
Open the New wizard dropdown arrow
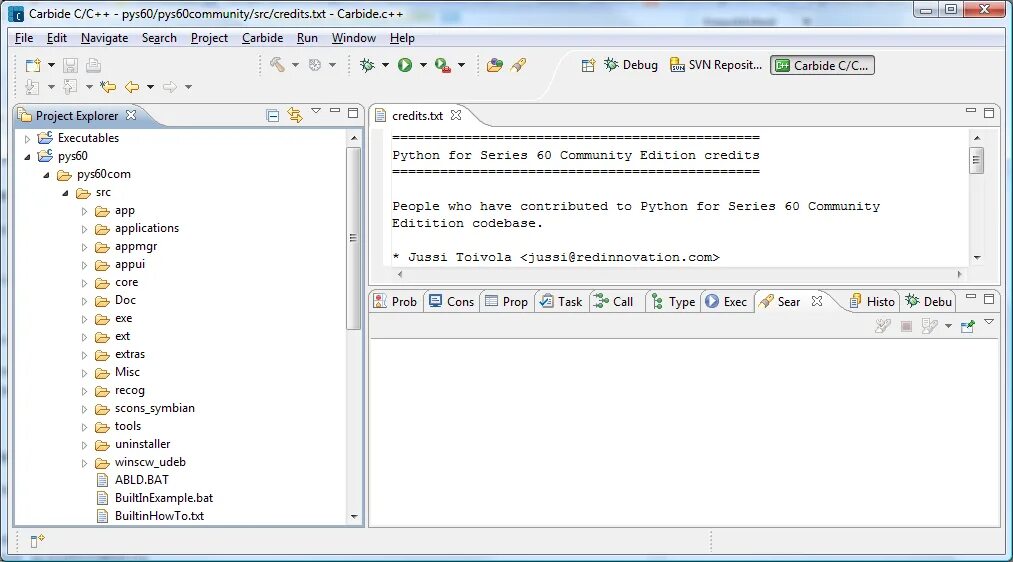click(51, 65)
